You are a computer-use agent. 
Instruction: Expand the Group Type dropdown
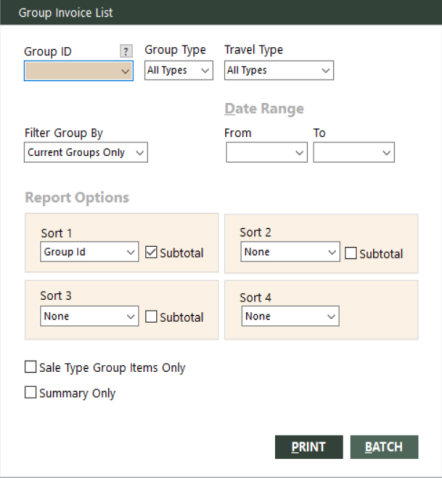[179, 70]
